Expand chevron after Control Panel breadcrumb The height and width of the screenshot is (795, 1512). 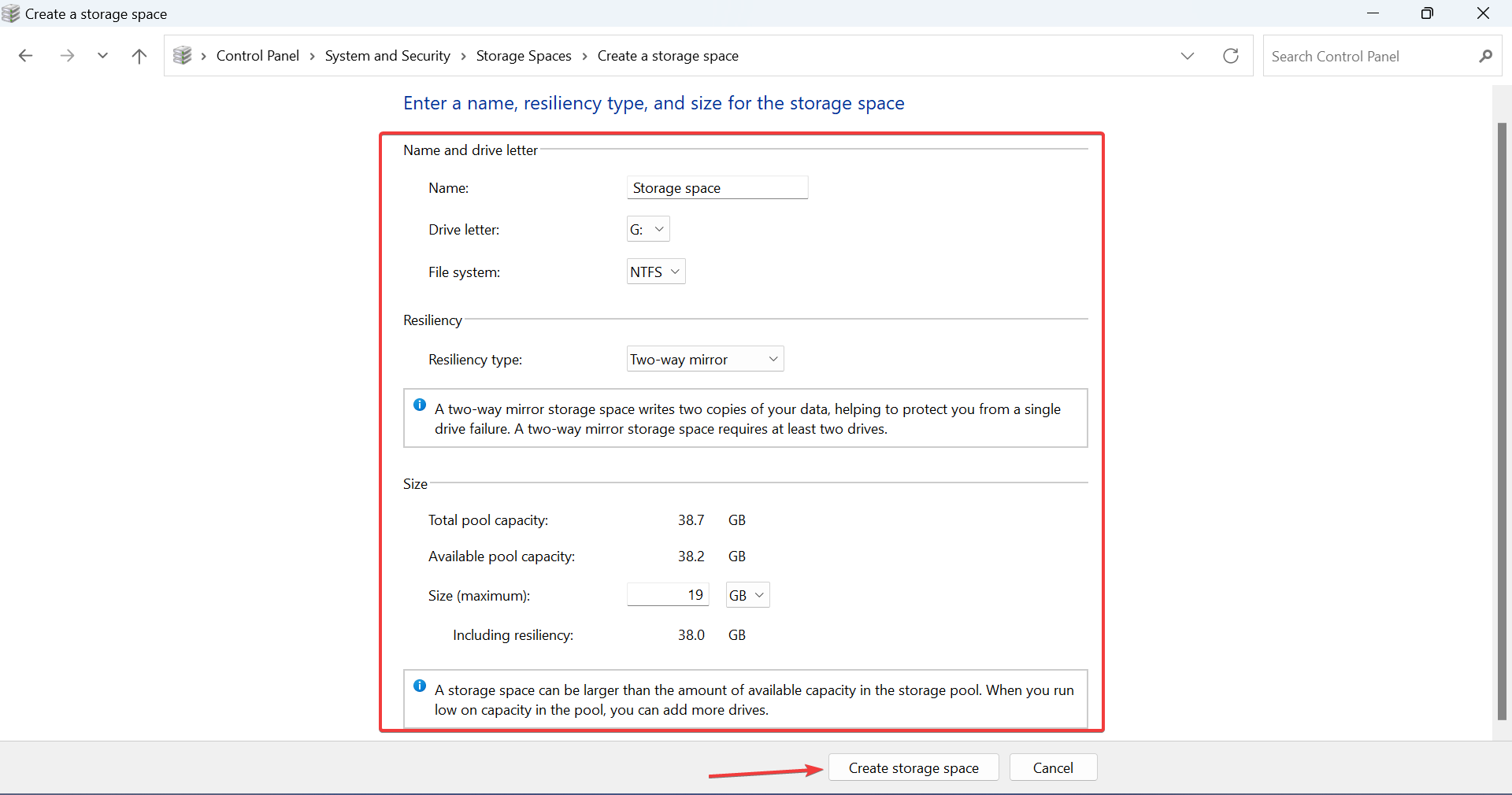point(313,56)
